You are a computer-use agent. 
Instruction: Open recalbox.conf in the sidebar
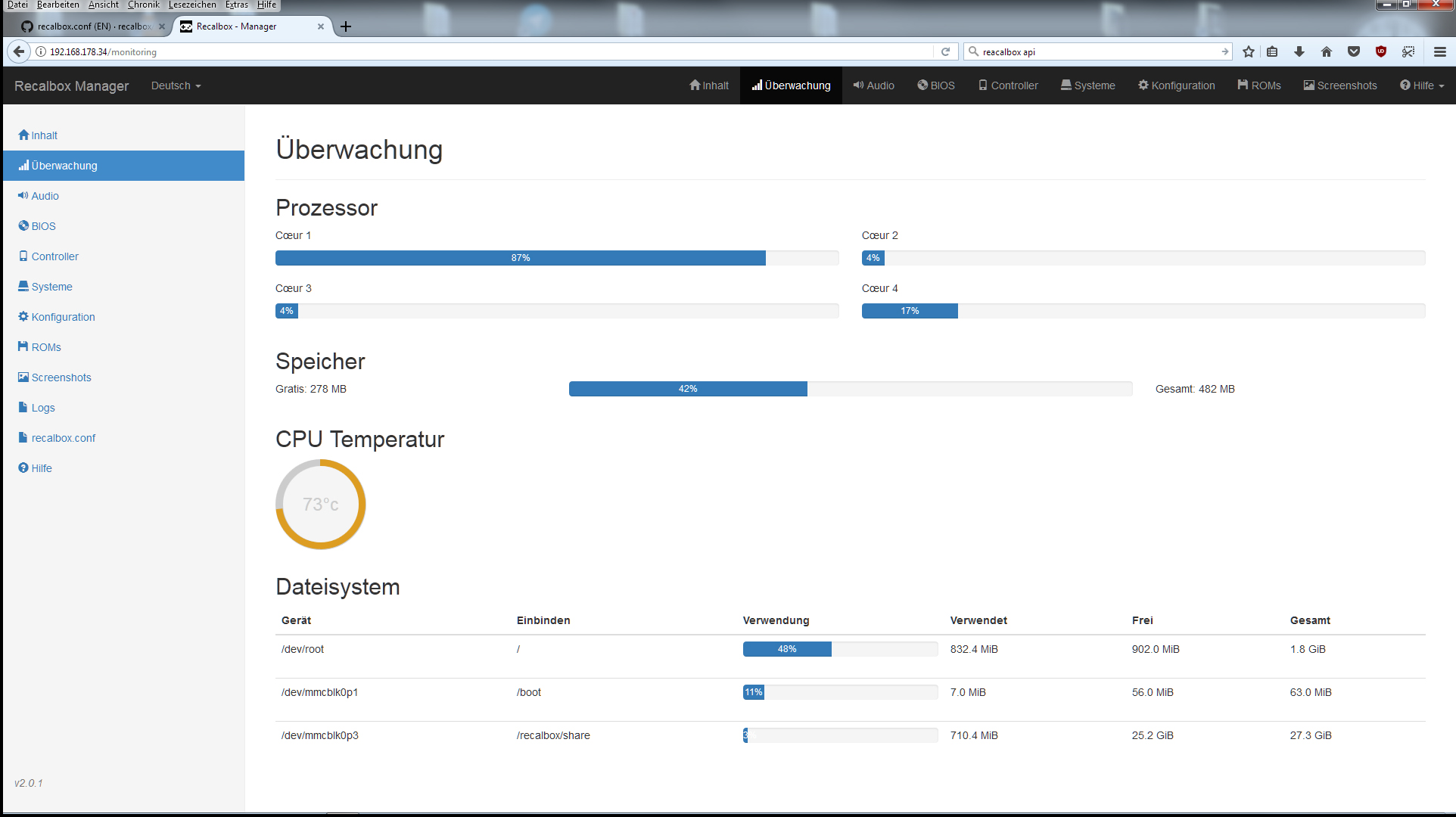[x=63, y=438]
